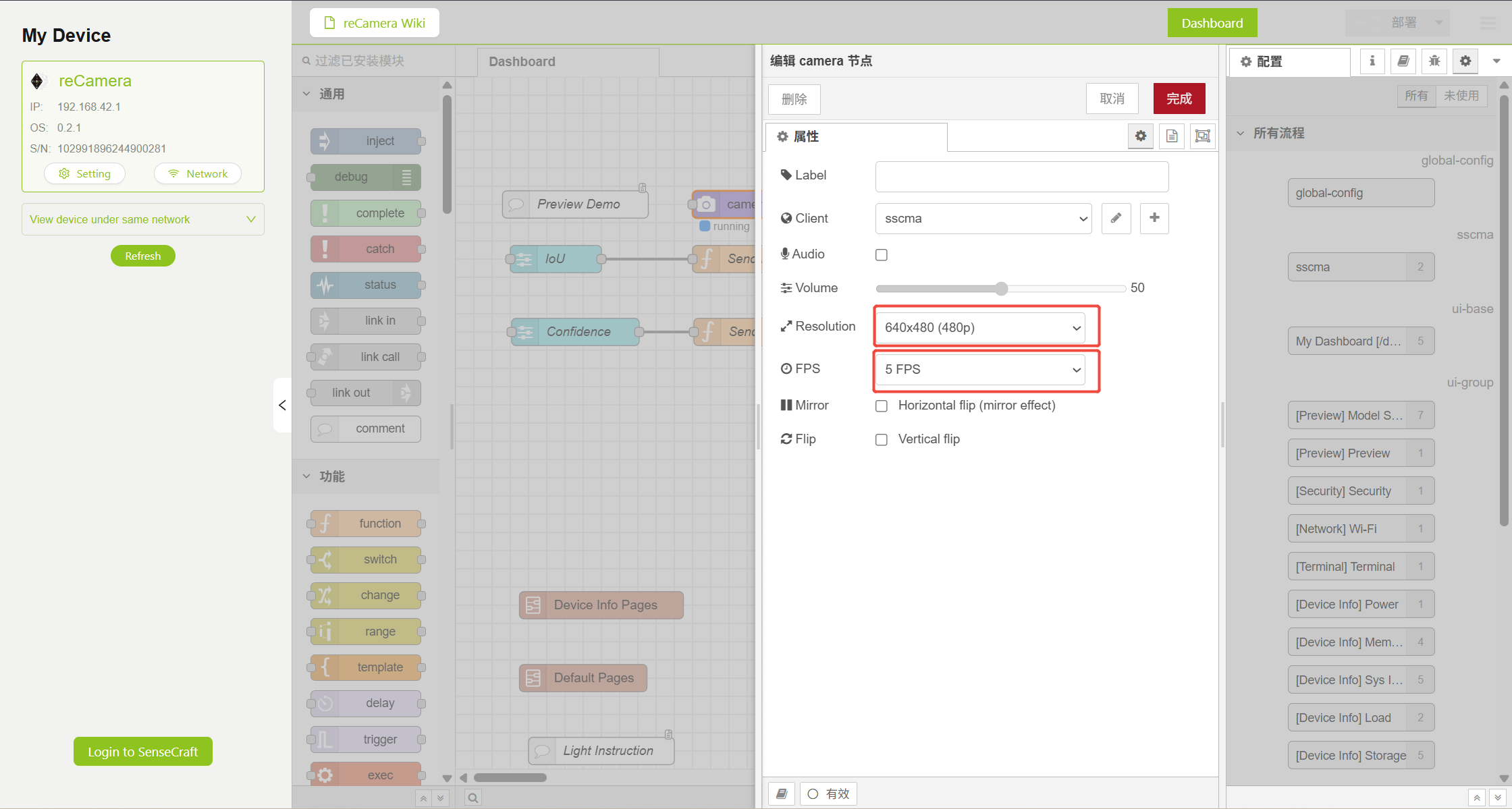Screen dimensions: 1512x809
Task: Adjust the Volume slider handle
Action: coord(1002,289)
